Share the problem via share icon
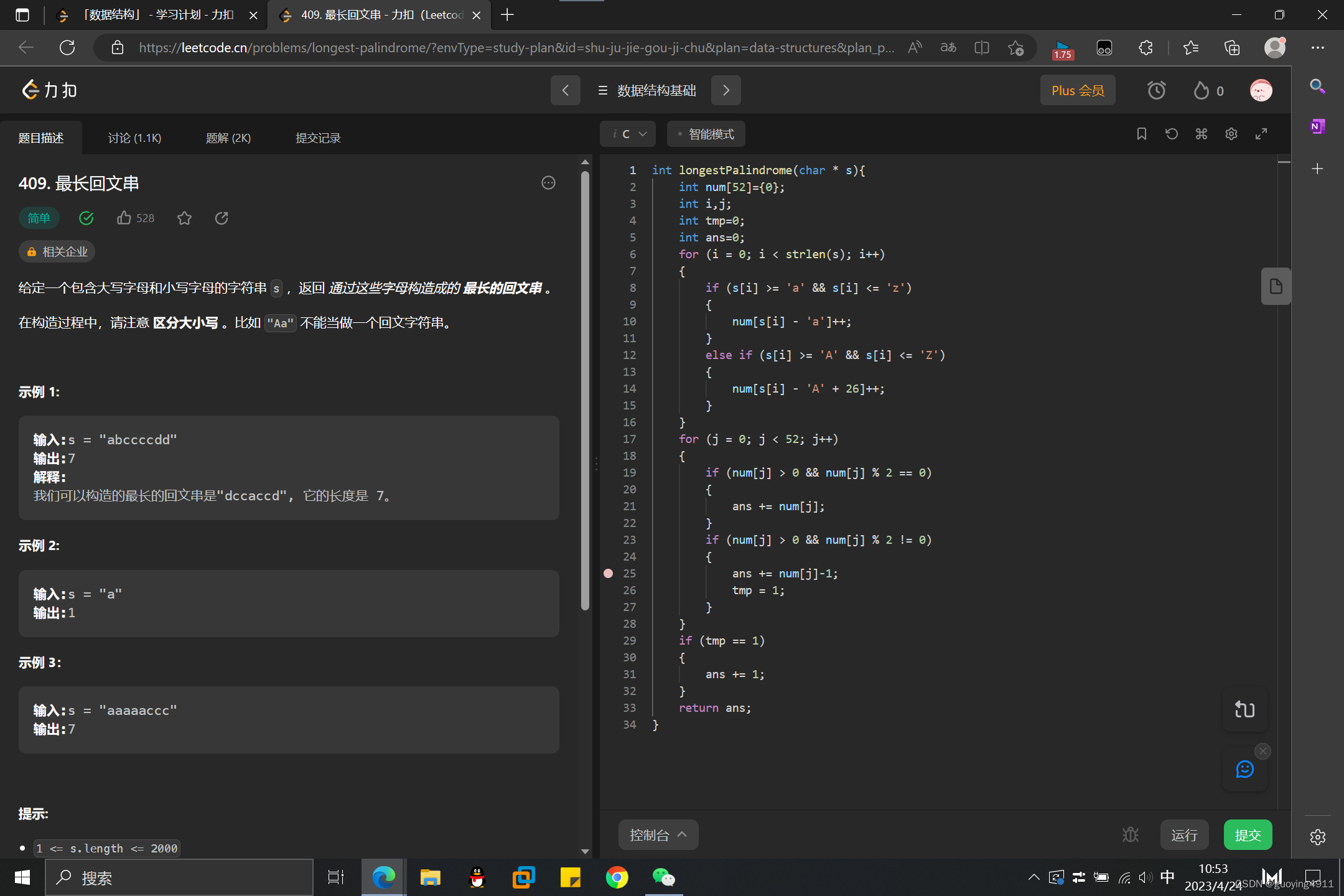Viewport: 1344px width, 896px height. (222, 218)
